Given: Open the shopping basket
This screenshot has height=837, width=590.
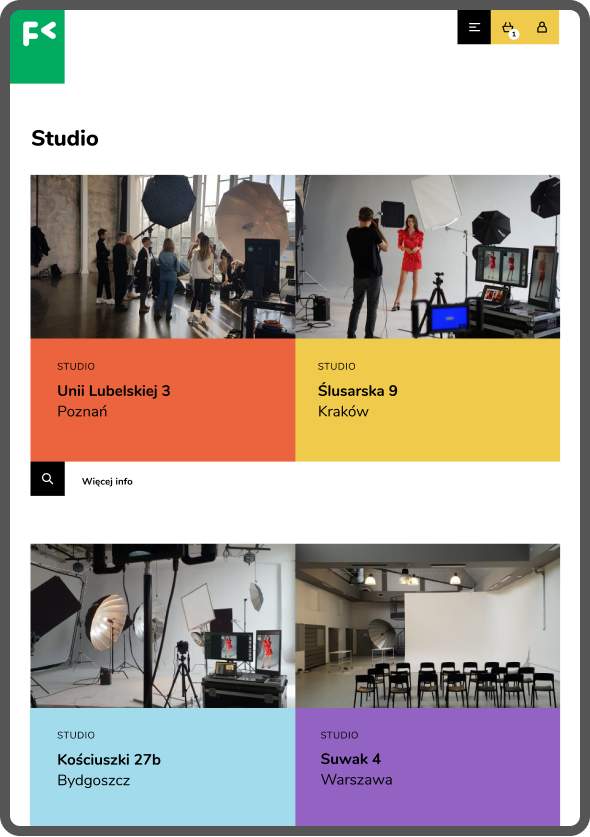Looking at the screenshot, I should pos(508,27).
